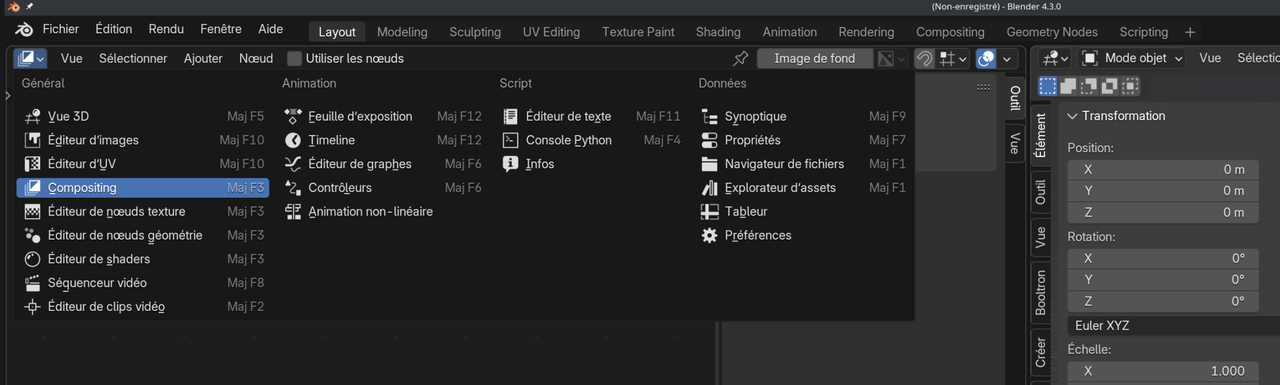Image resolution: width=1280 pixels, height=385 pixels.
Task: Select Vue 3D editor
Action: (143, 116)
